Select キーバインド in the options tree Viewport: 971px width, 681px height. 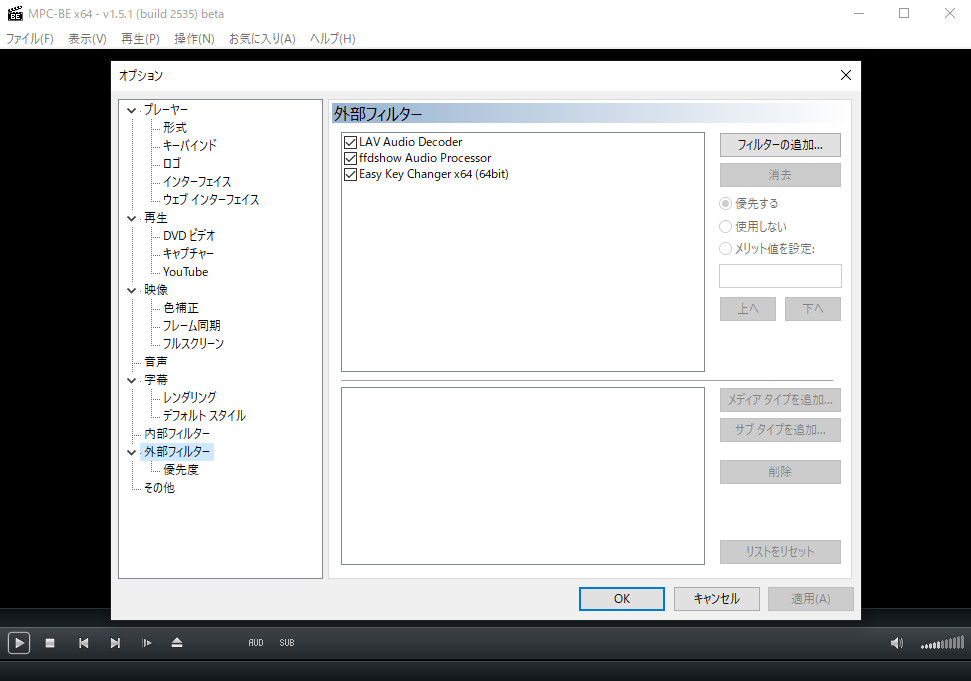tap(189, 145)
